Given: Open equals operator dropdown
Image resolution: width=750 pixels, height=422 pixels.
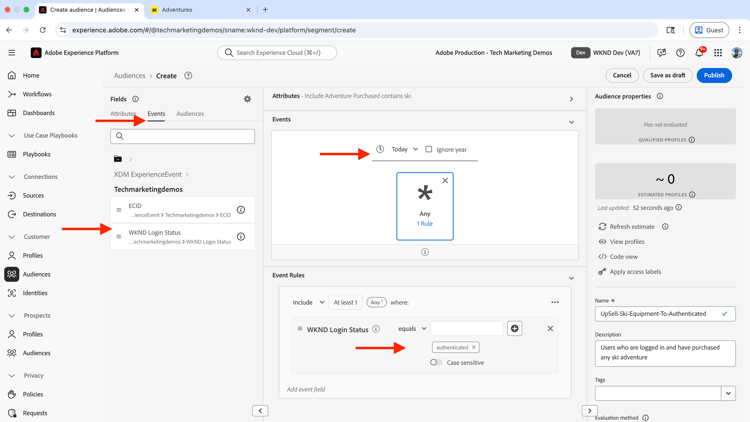Looking at the screenshot, I should click(412, 329).
